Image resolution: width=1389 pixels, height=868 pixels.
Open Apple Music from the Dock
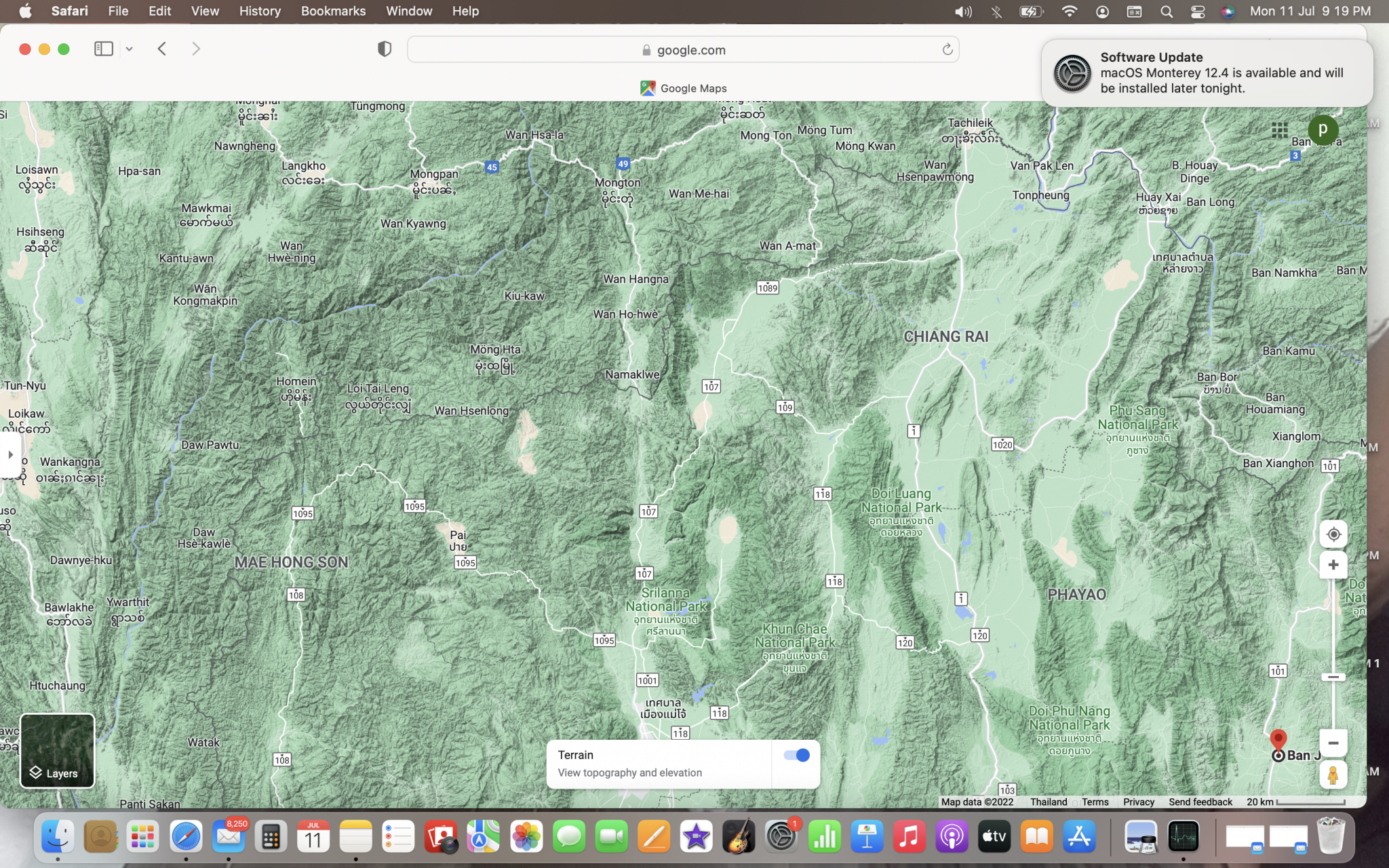pos(909,836)
